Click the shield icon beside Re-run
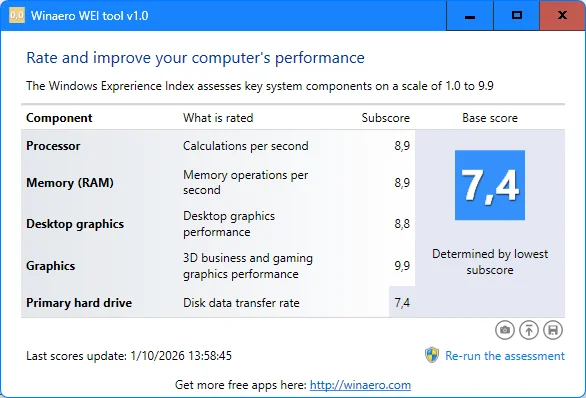Image resolution: width=586 pixels, height=398 pixels. pyautogui.click(x=432, y=355)
